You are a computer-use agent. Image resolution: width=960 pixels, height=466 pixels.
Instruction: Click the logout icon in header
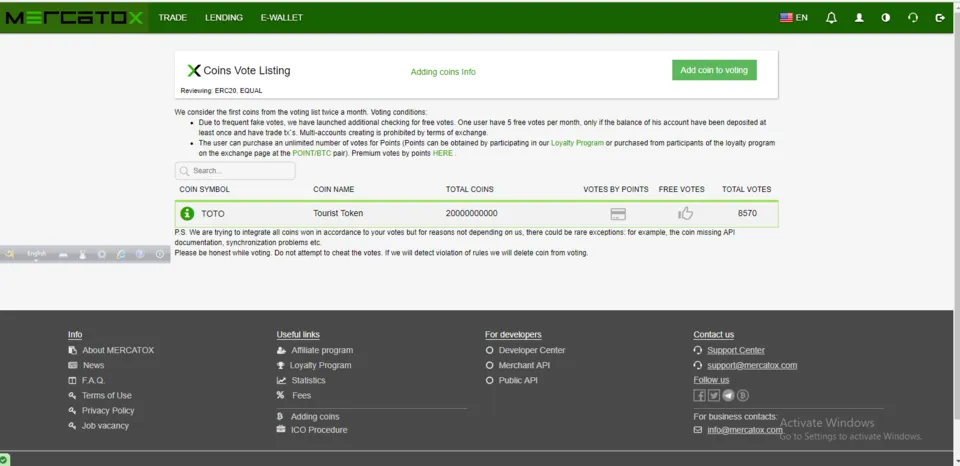pos(940,18)
